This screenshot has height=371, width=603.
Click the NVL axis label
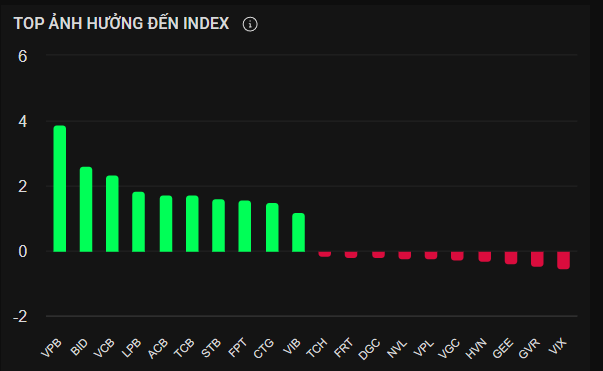[x=397, y=348]
